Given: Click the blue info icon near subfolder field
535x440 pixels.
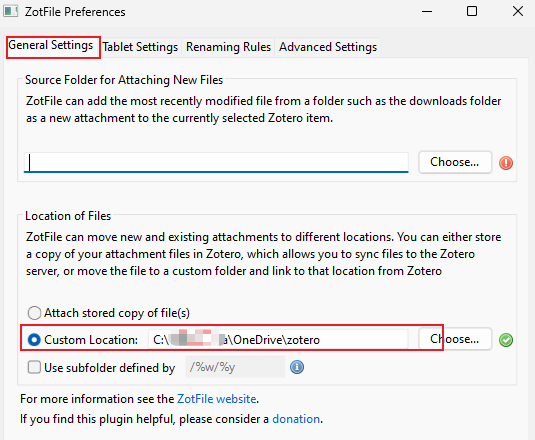Looking at the screenshot, I should [297, 367].
